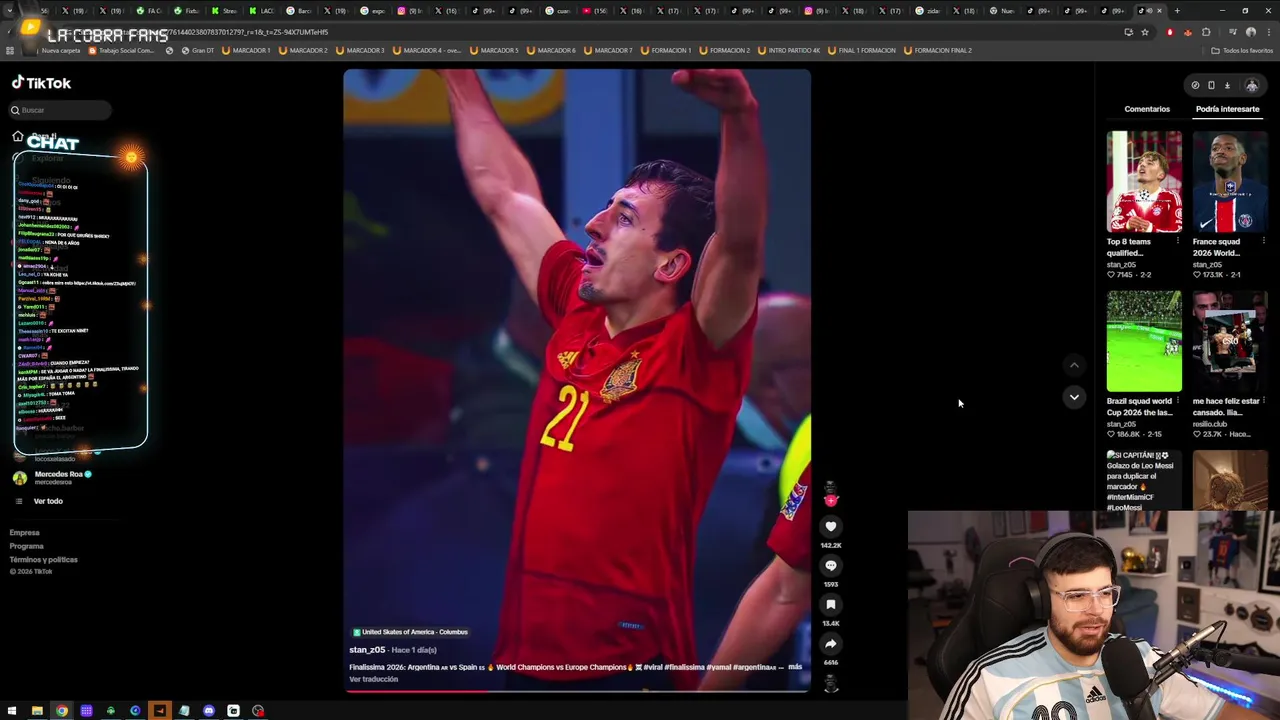Click the Ver todo list icon
Image resolution: width=1280 pixels, height=720 pixels.
coord(20,501)
